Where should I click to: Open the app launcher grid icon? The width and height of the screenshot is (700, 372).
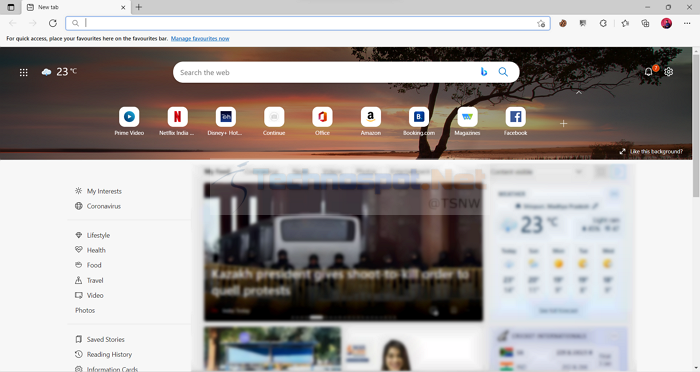click(x=24, y=72)
